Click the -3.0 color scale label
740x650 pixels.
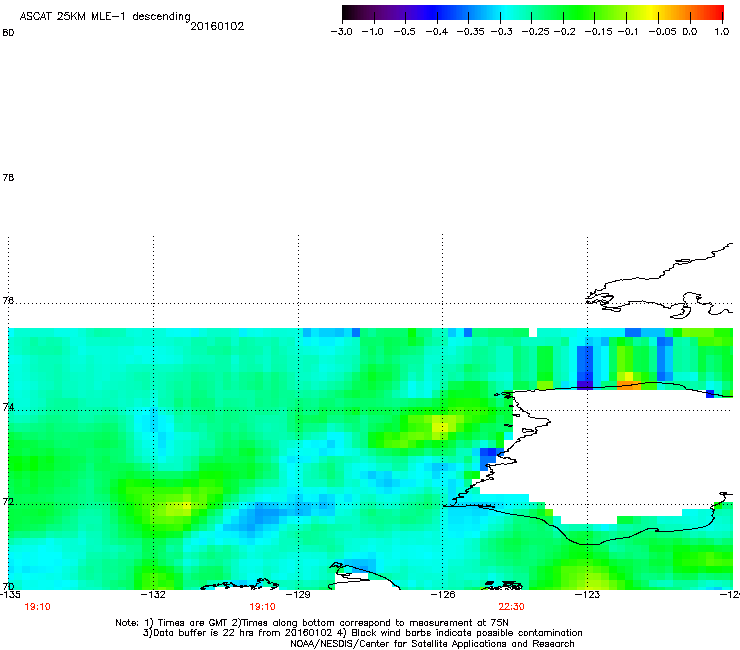pos(341,32)
